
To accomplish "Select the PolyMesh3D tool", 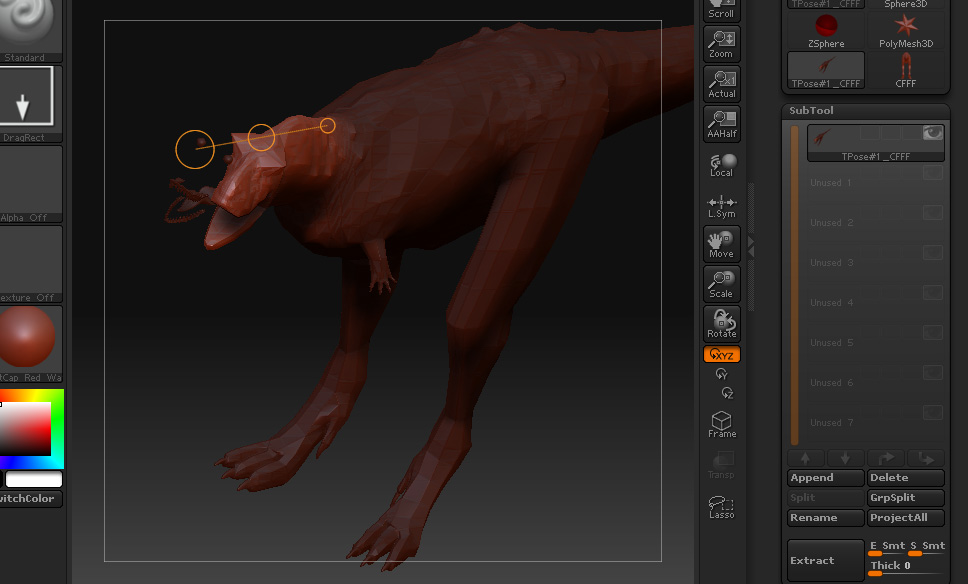I will pos(906,31).
